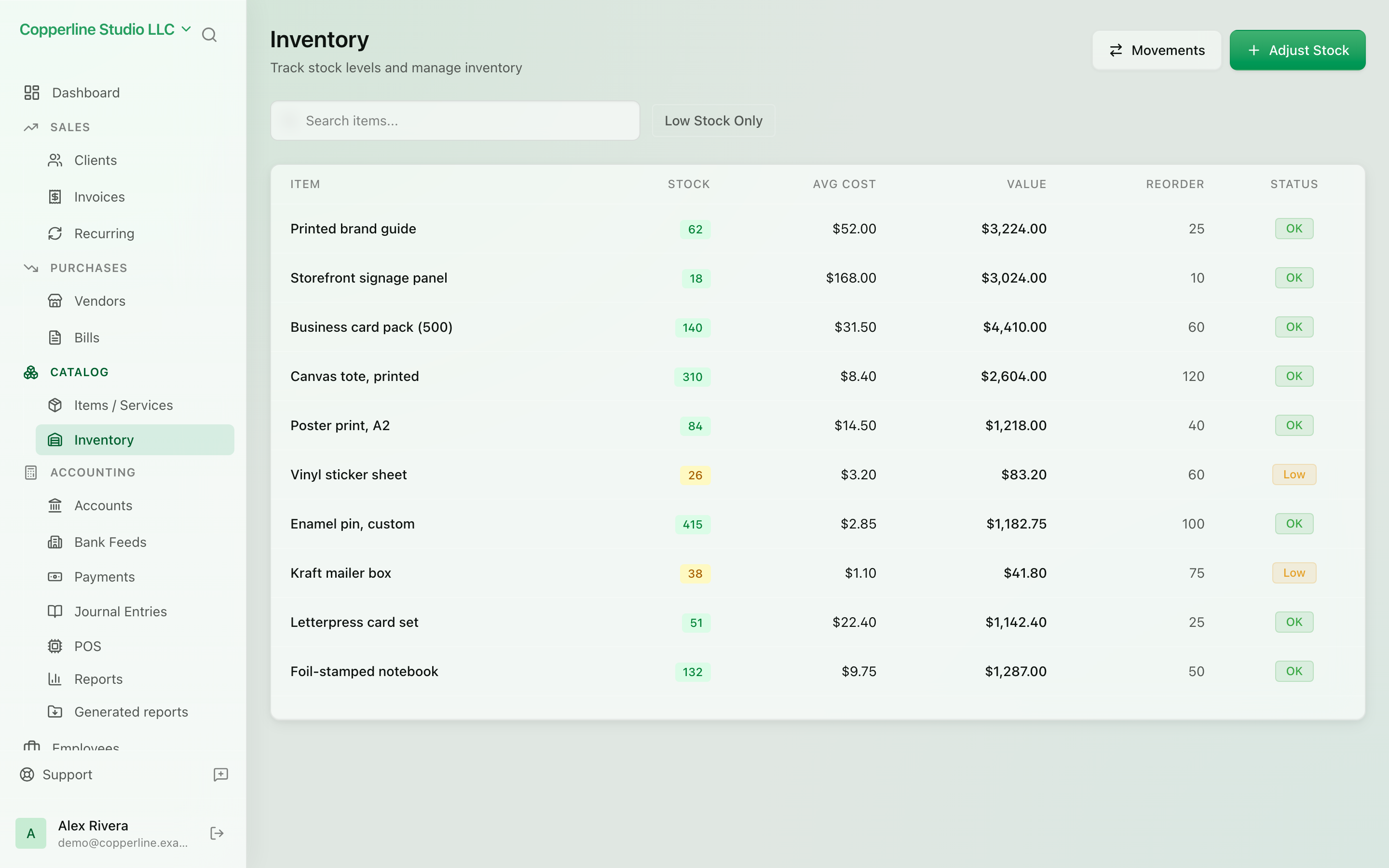Click the Reports bar chart icon
The height and width of the screenshot is (868, 1389).
tap(55, 679)
